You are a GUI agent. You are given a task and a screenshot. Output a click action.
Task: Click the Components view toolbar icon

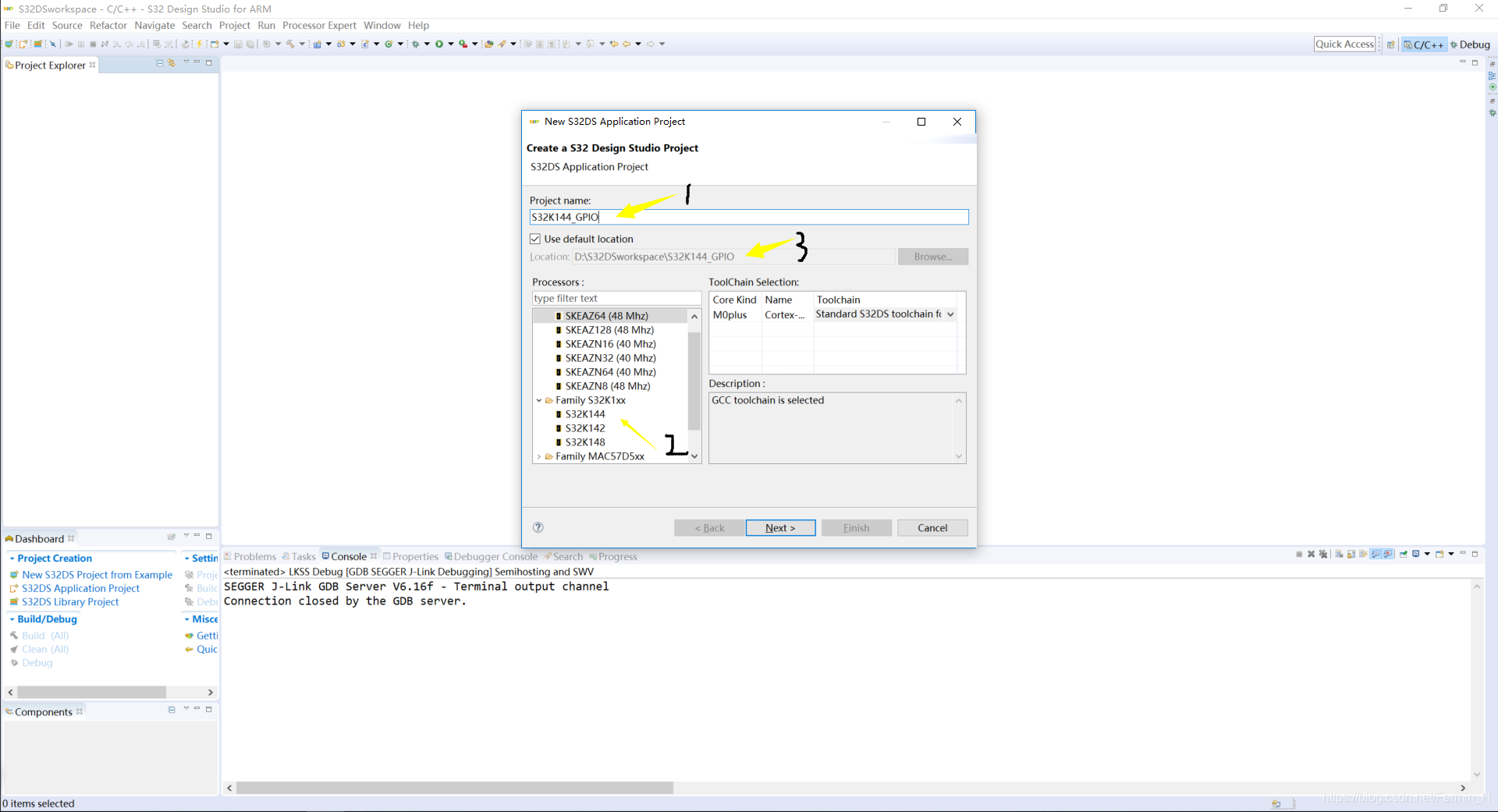click(x=172, y=710)
